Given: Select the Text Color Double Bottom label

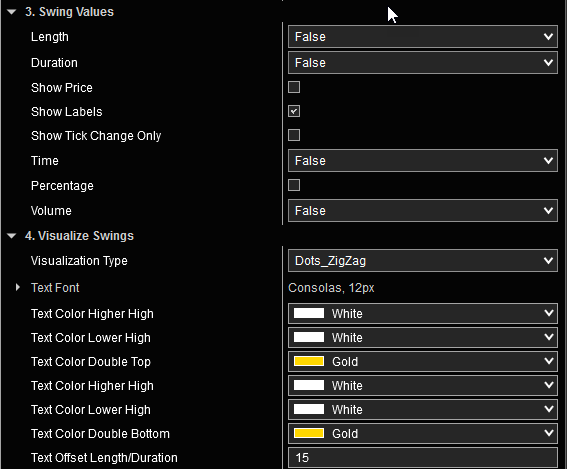Looking at the screenshot, I should click(x=100, y=434).
